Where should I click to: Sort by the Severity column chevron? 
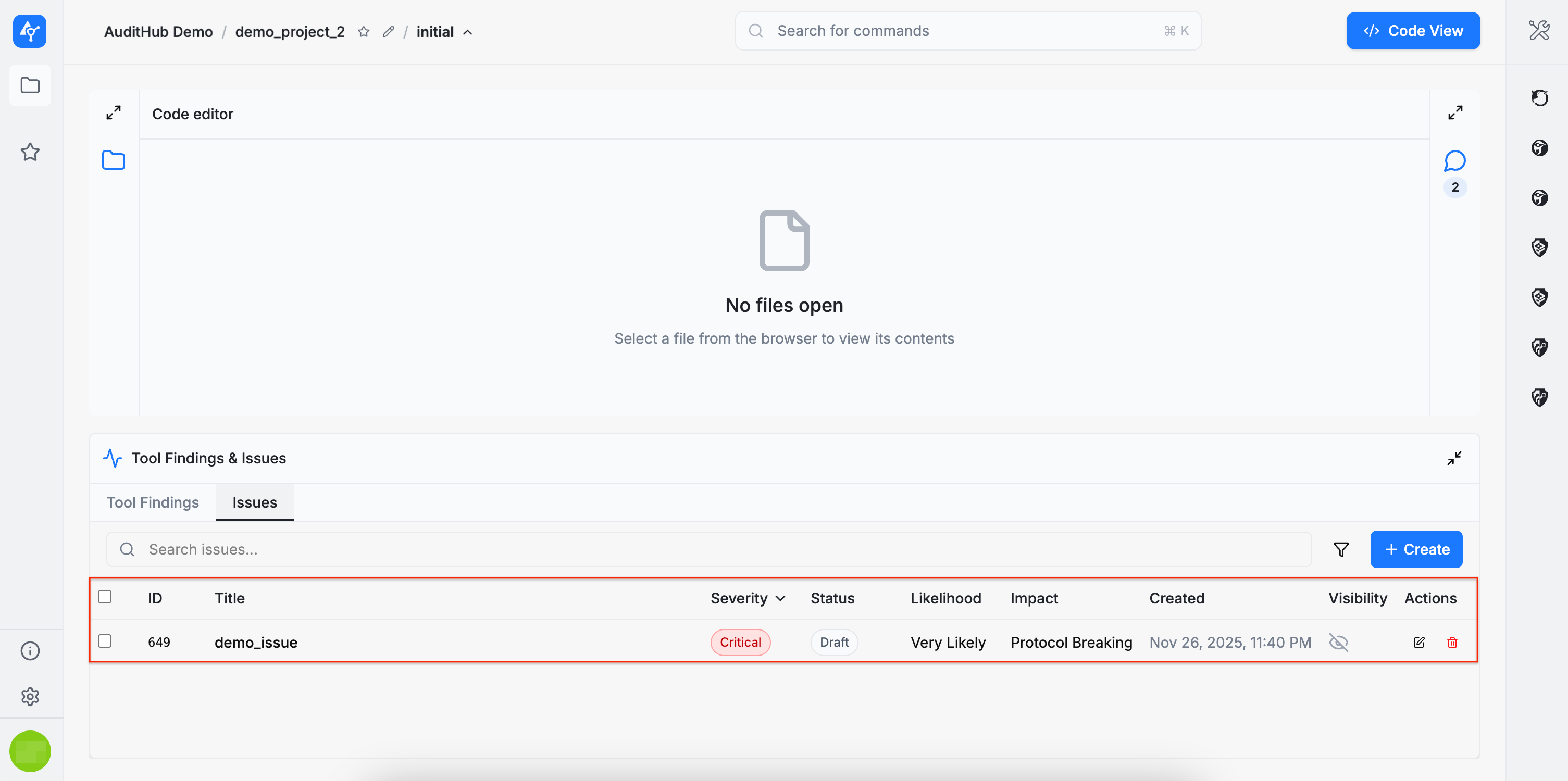point(780,599)
